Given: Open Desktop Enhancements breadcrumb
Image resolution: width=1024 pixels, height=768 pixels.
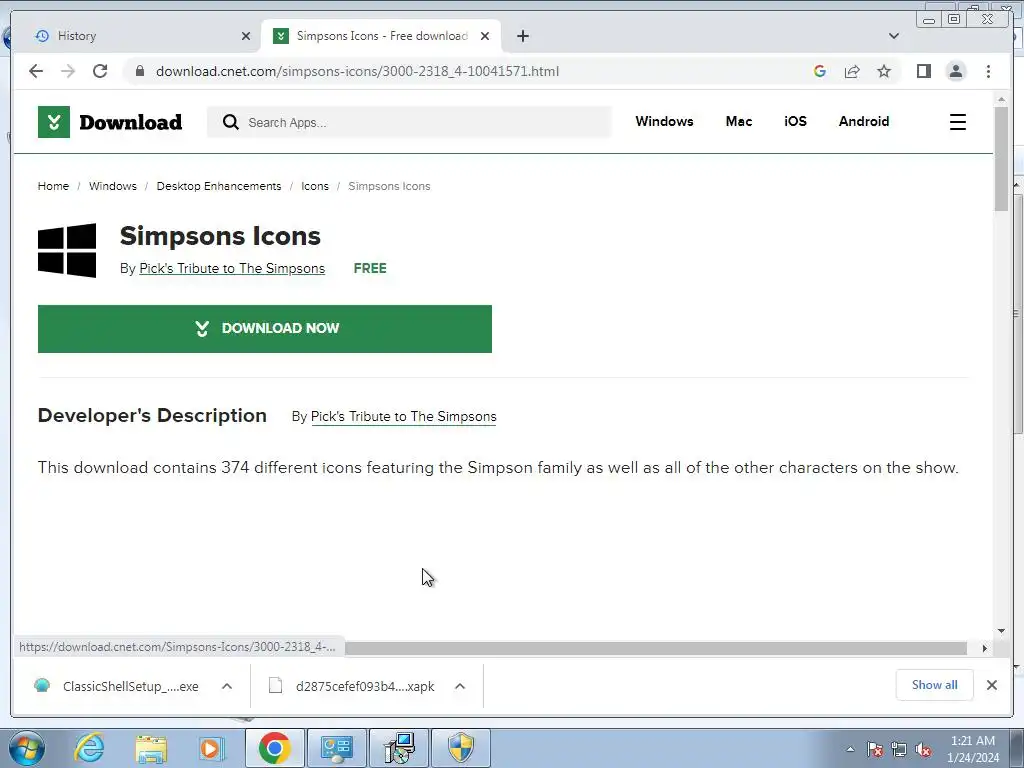Looking at the screenshot, I should point(219,186).
